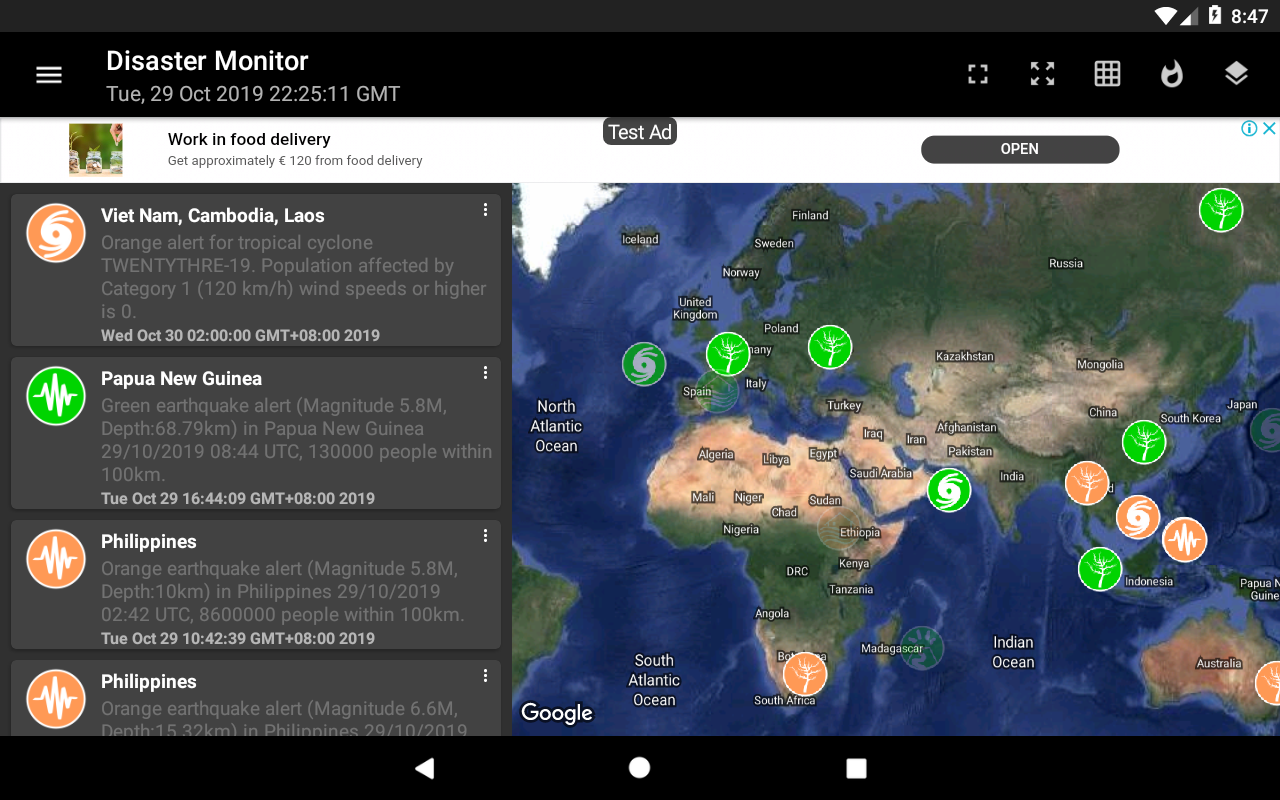1280x800 pixels.
Task: Open the 'Work in food delivery' ad headline
Action: pos(249,139)
